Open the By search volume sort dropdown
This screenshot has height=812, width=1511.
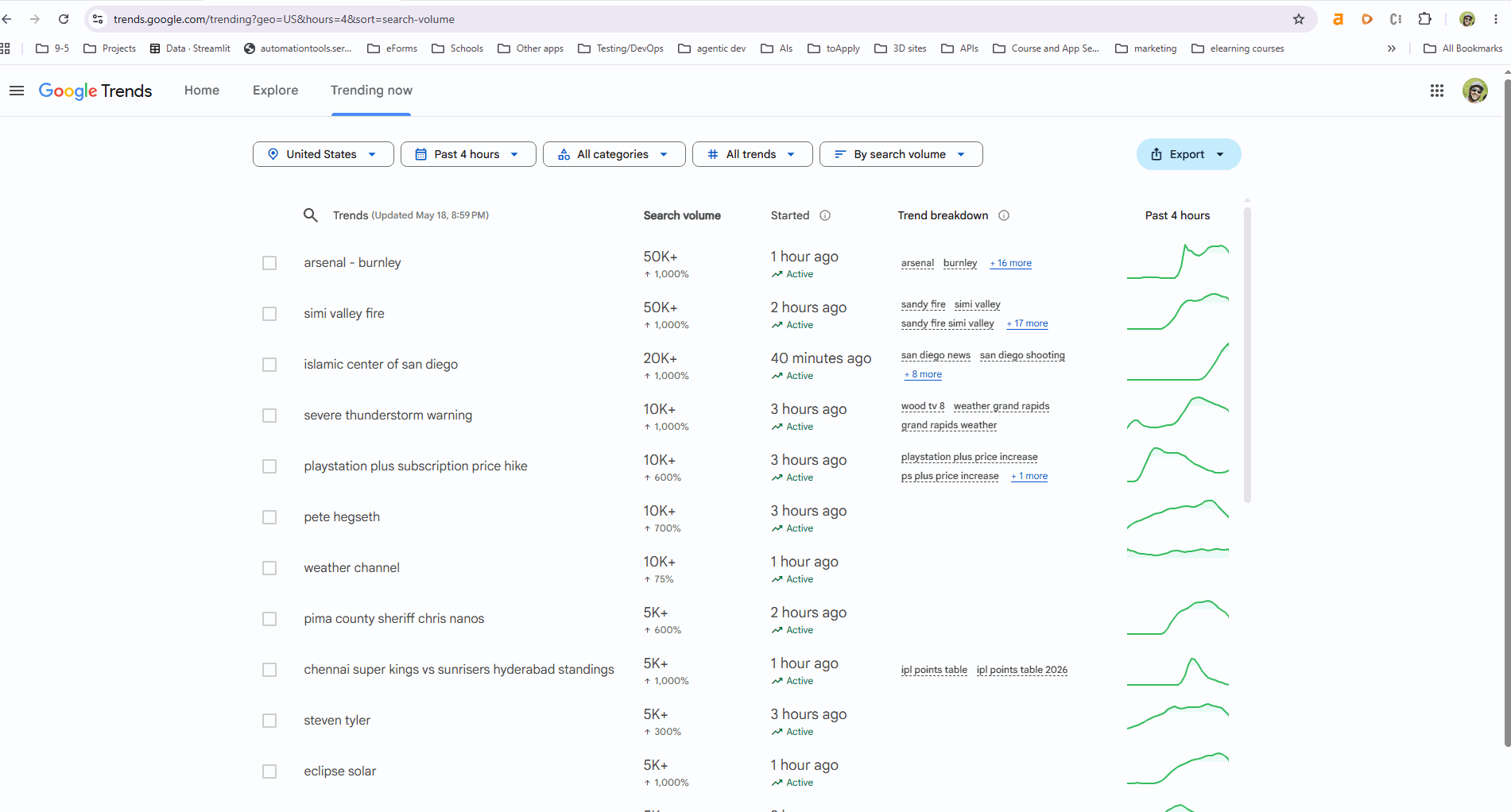(901, 154)
